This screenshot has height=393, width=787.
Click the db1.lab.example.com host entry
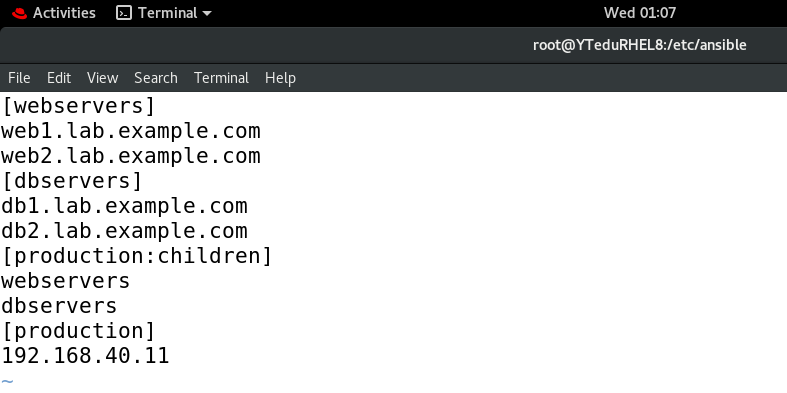(x=124, y=206)
